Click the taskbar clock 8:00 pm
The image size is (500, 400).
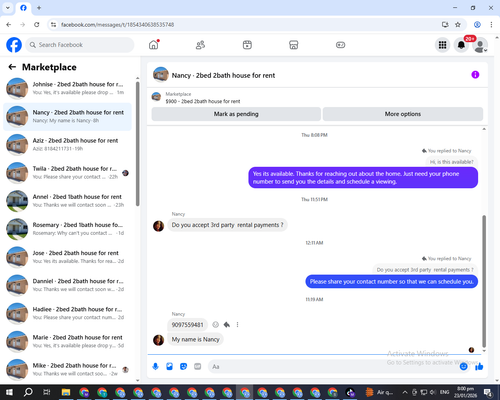pyautogui.click(x=465, y=392)
